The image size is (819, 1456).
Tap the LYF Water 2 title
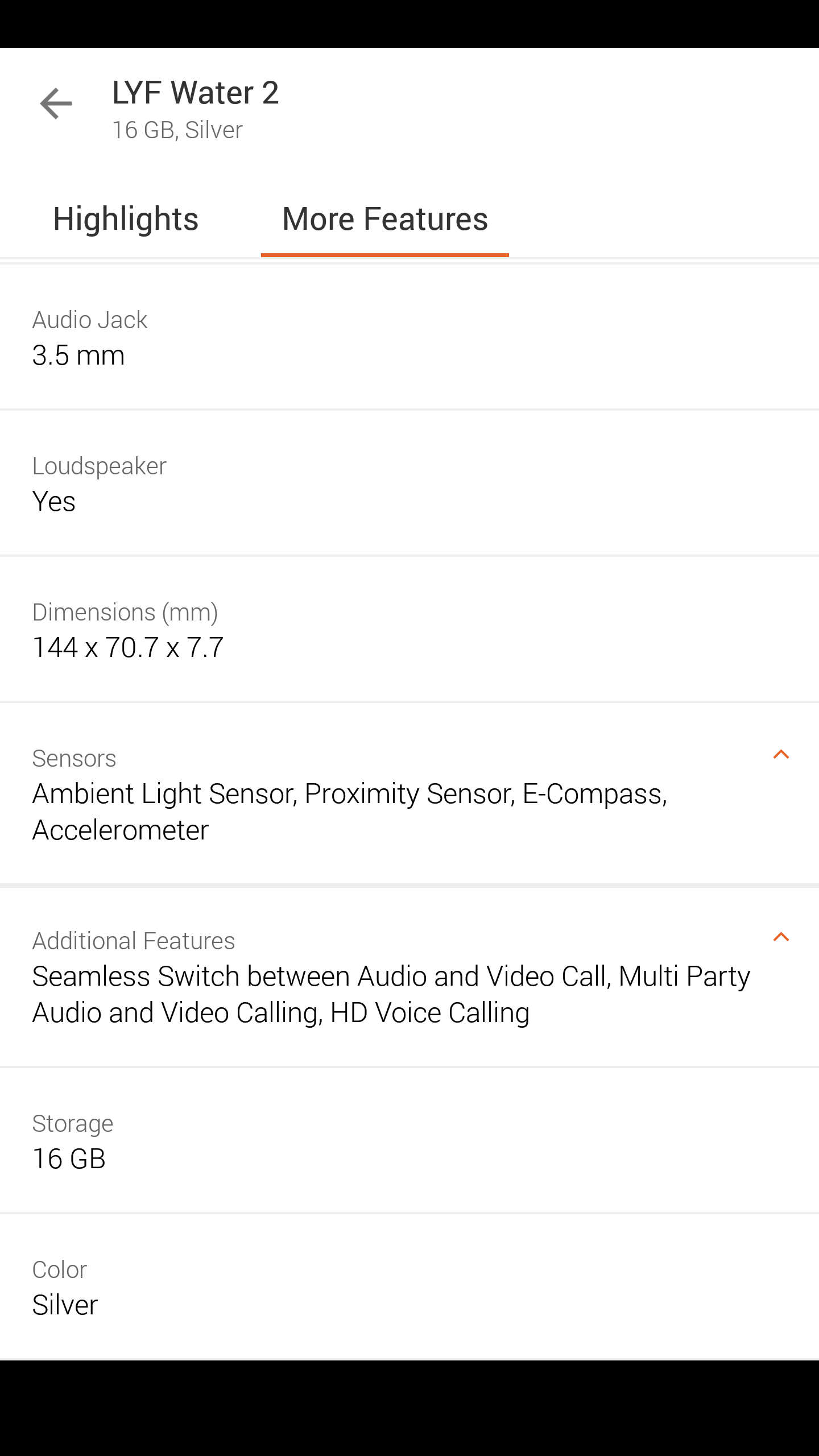pyautogui.click(x=195, y=93)
